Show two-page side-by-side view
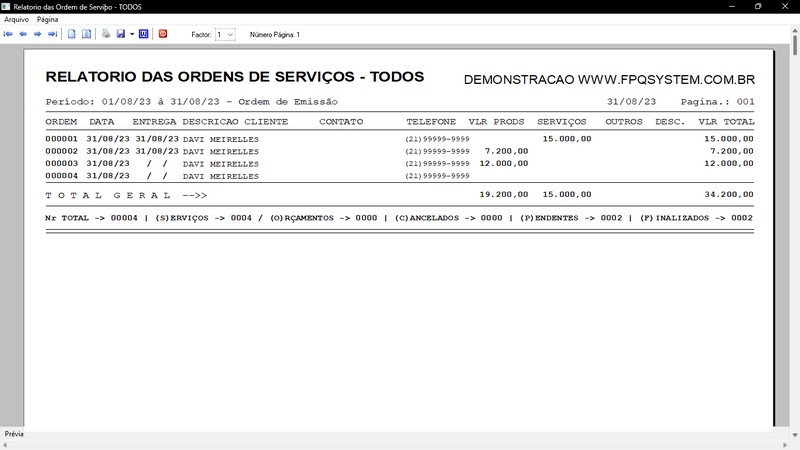The height and width of the screenshot is (450, 800). click(87, 34)
